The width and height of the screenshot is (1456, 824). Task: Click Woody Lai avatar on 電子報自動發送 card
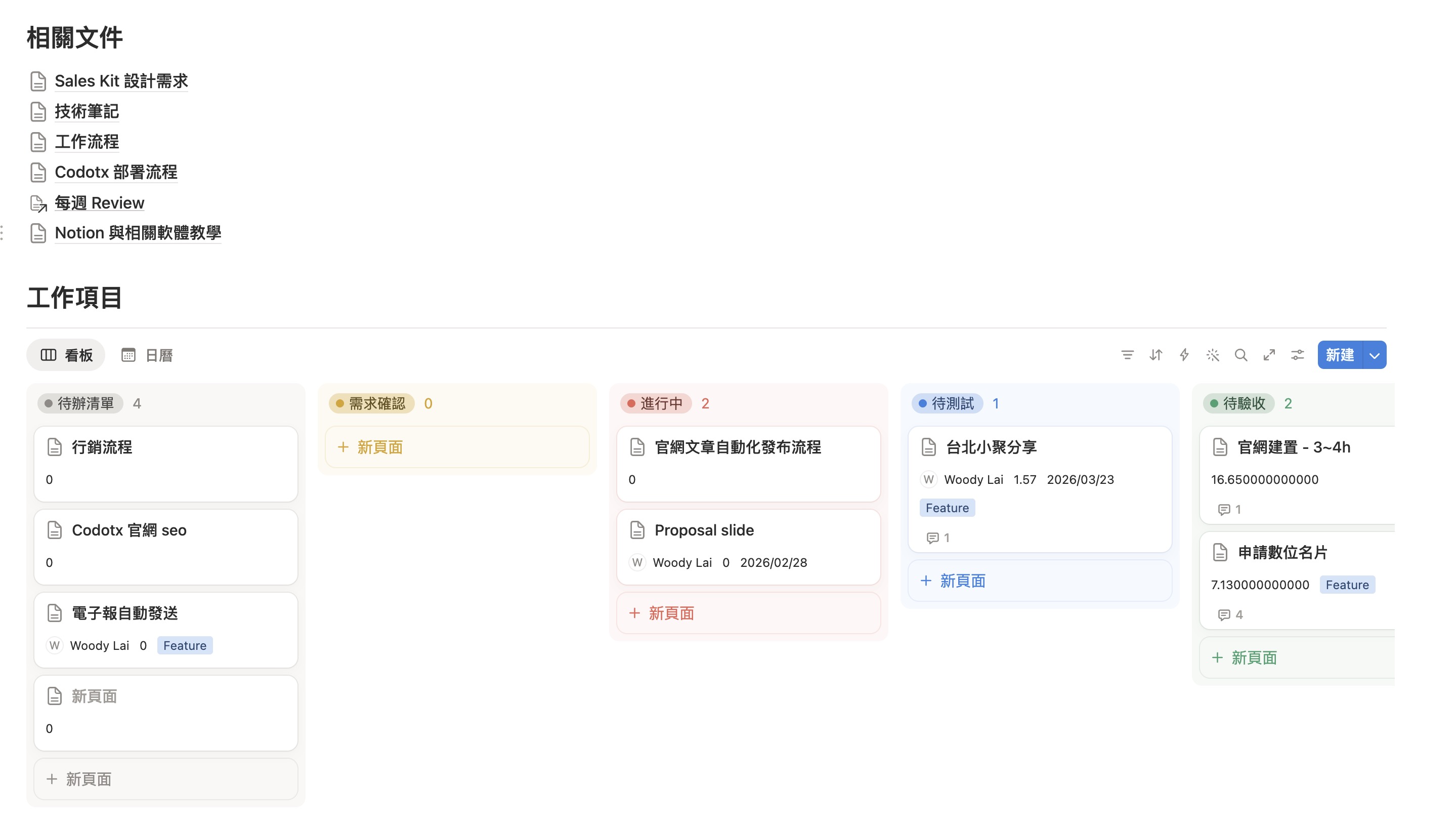click(x=54, y=645)
